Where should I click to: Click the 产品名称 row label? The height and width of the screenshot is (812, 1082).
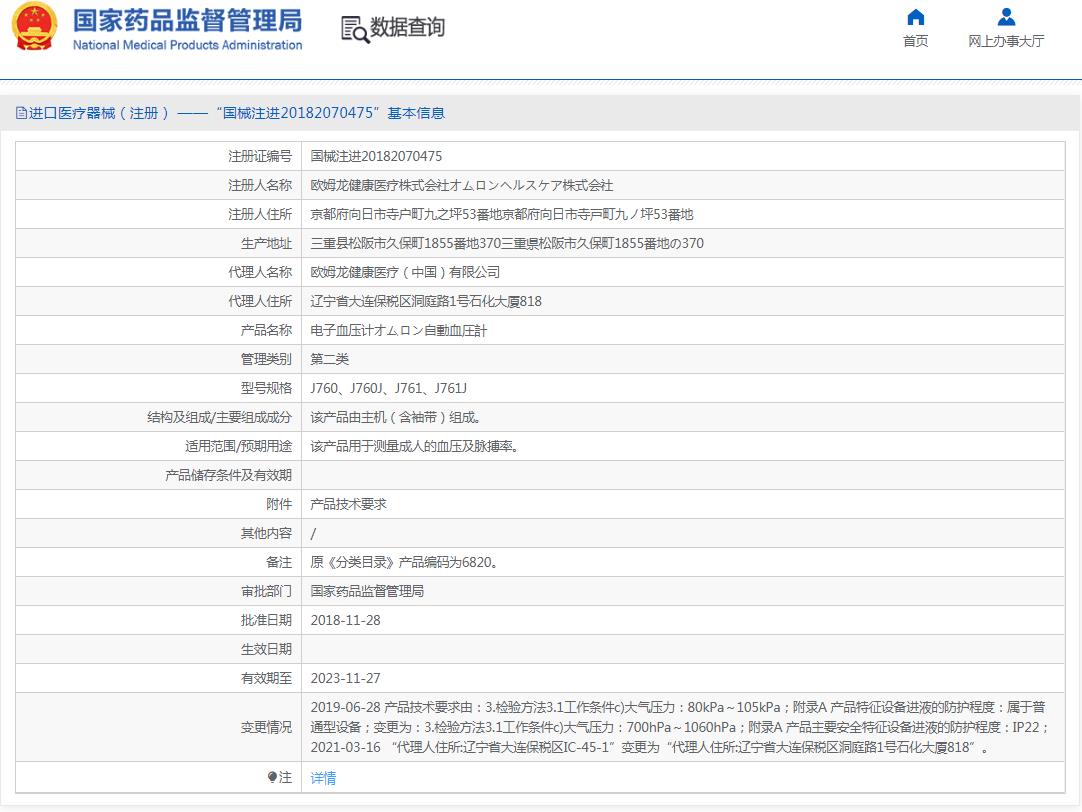pyautogui.click(x=266, y=330)
